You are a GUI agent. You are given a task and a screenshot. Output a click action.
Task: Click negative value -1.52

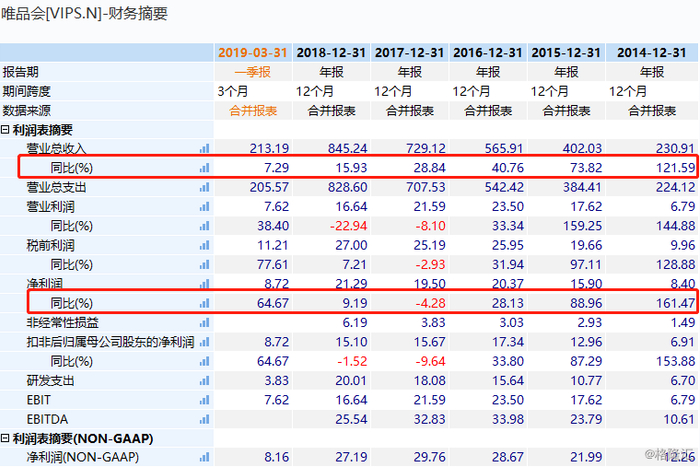pyautogui.click(x=352, y=361)
